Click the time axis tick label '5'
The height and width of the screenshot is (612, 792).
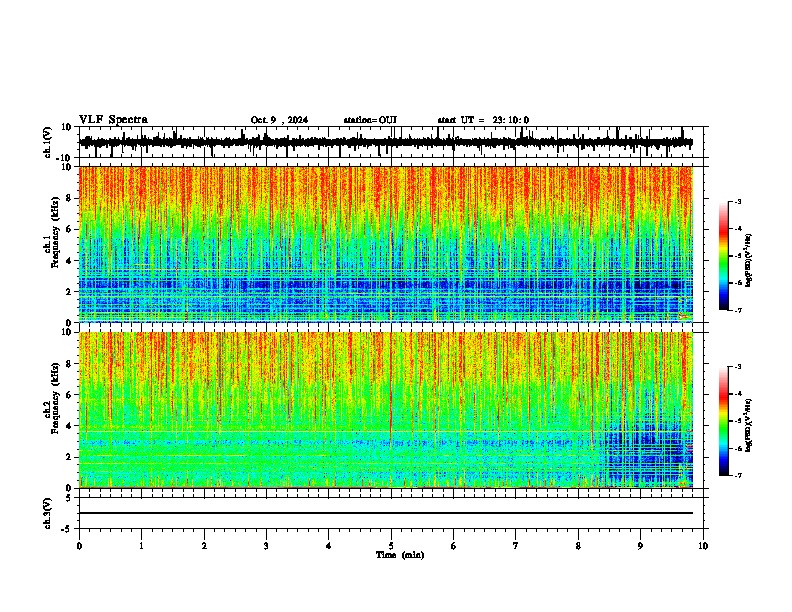391,546
